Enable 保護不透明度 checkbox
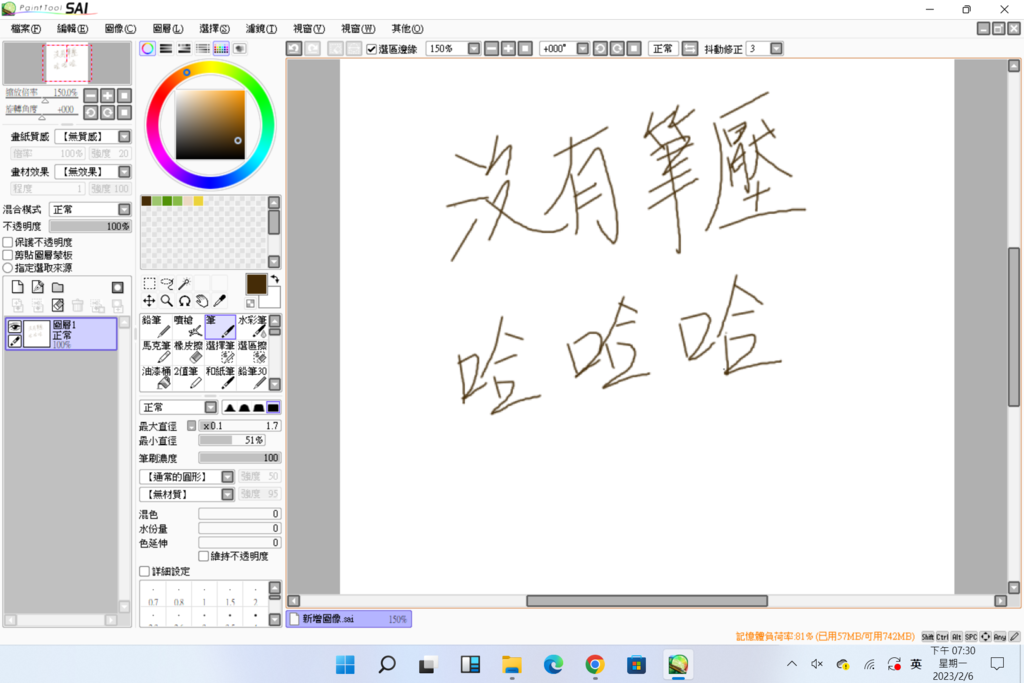The height and width of the screenshot is (683, 1024). point(8,242)
